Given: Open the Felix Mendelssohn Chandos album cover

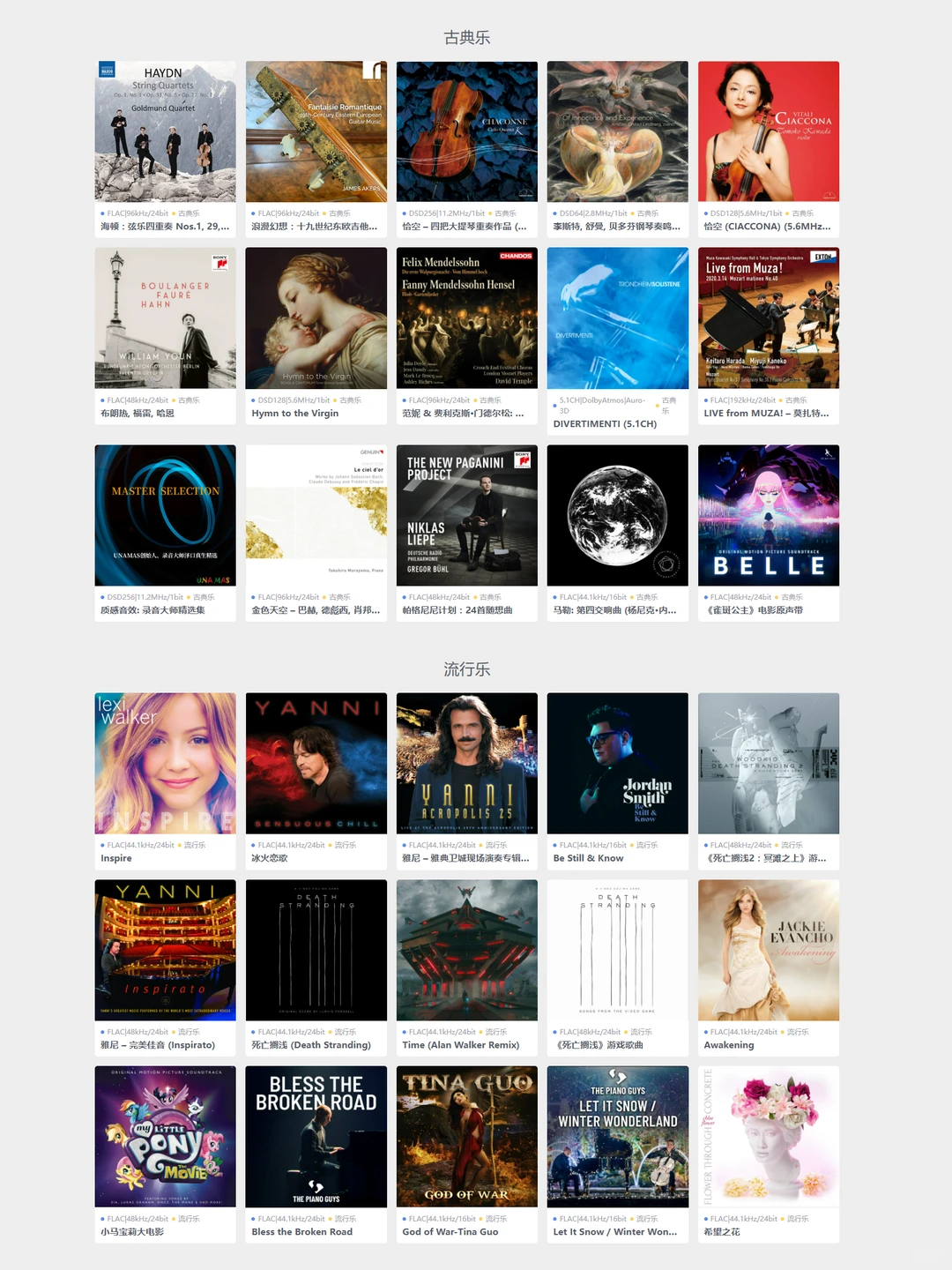Looking at the screenshot, I should click(x=467, y=318).
